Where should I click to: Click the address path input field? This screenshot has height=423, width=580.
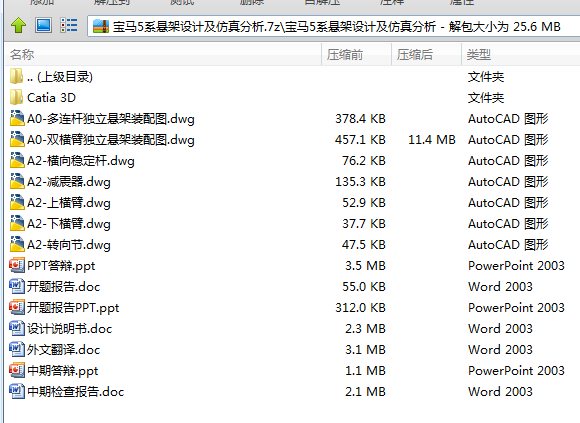(x=334, y=26)
